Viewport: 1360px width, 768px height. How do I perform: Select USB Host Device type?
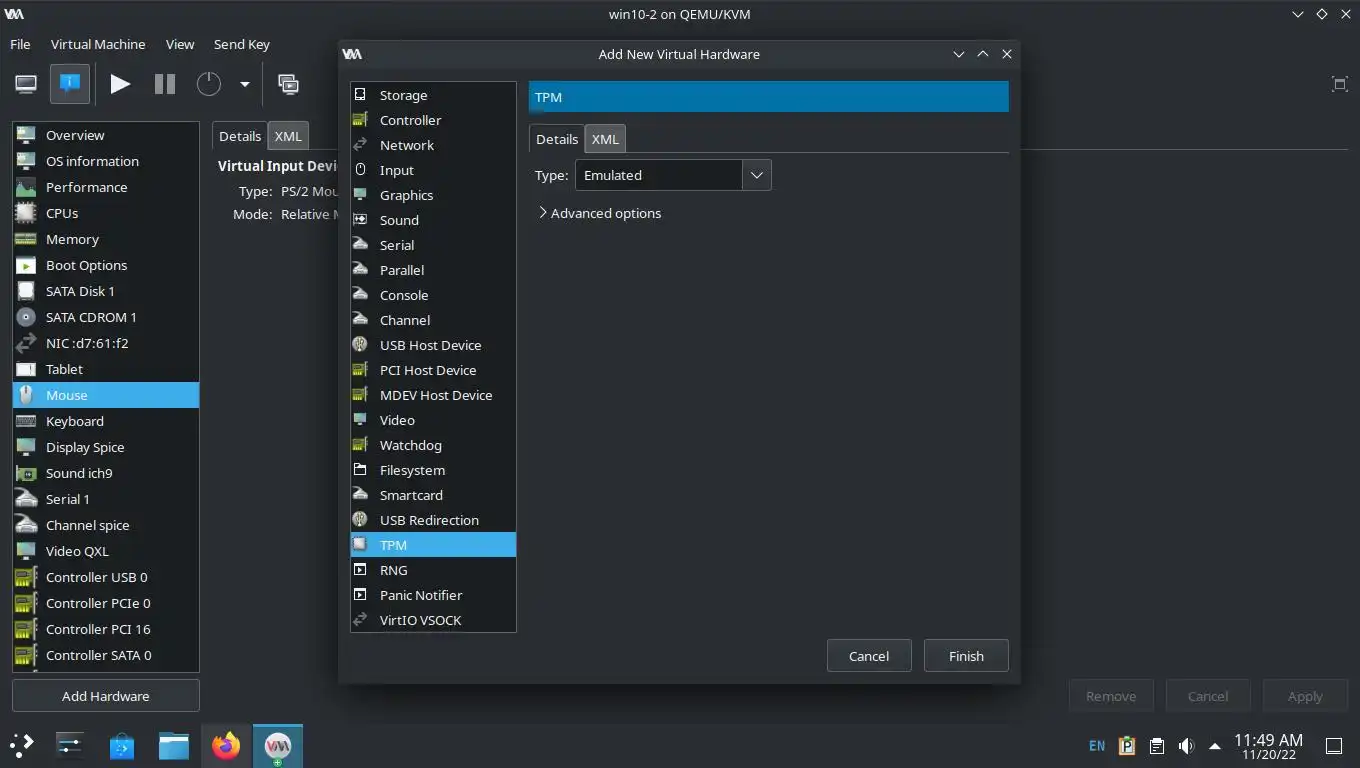pos(433,345)
